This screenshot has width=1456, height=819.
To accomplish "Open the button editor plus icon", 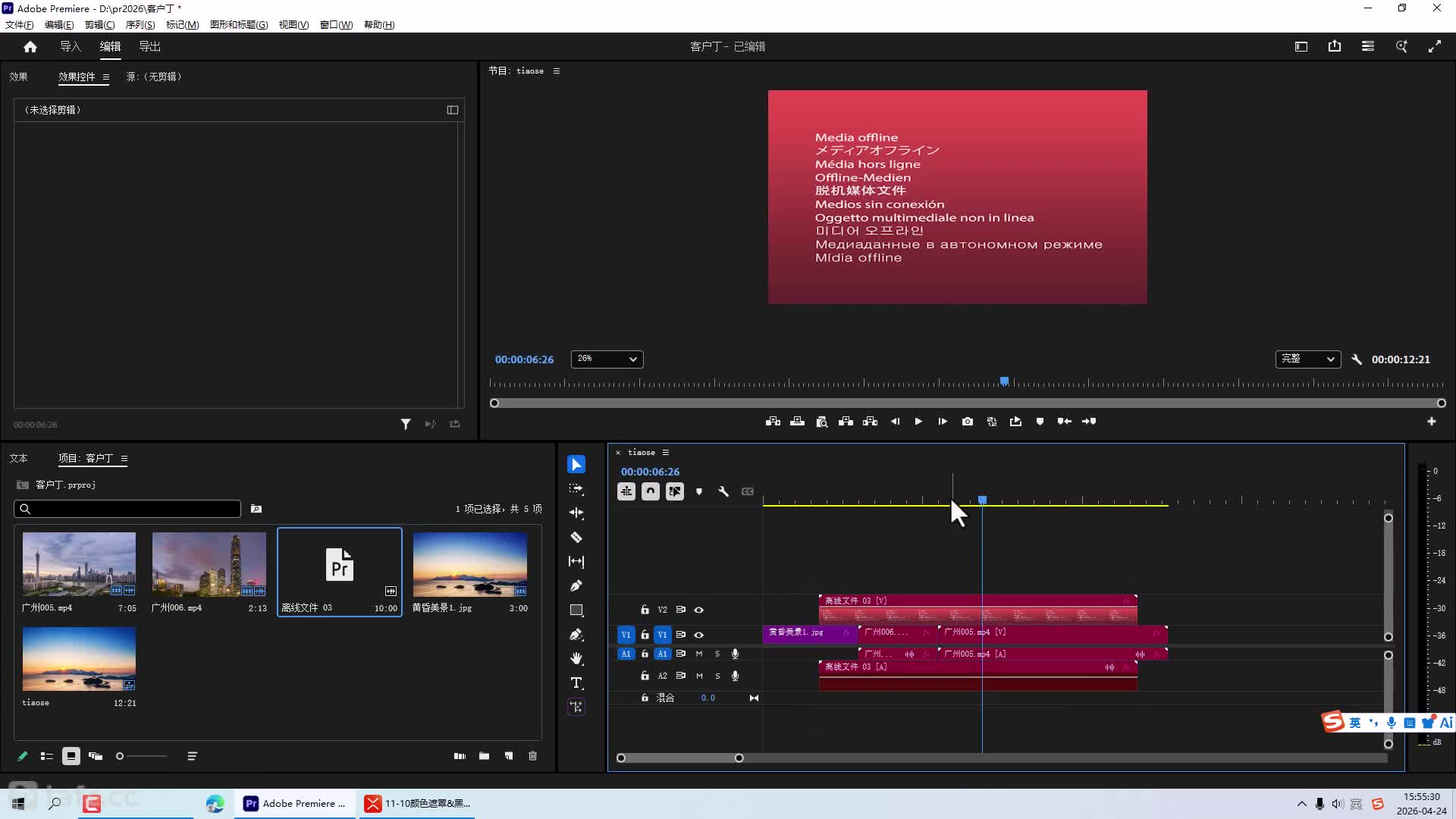I will click(x=1432, y=422).
